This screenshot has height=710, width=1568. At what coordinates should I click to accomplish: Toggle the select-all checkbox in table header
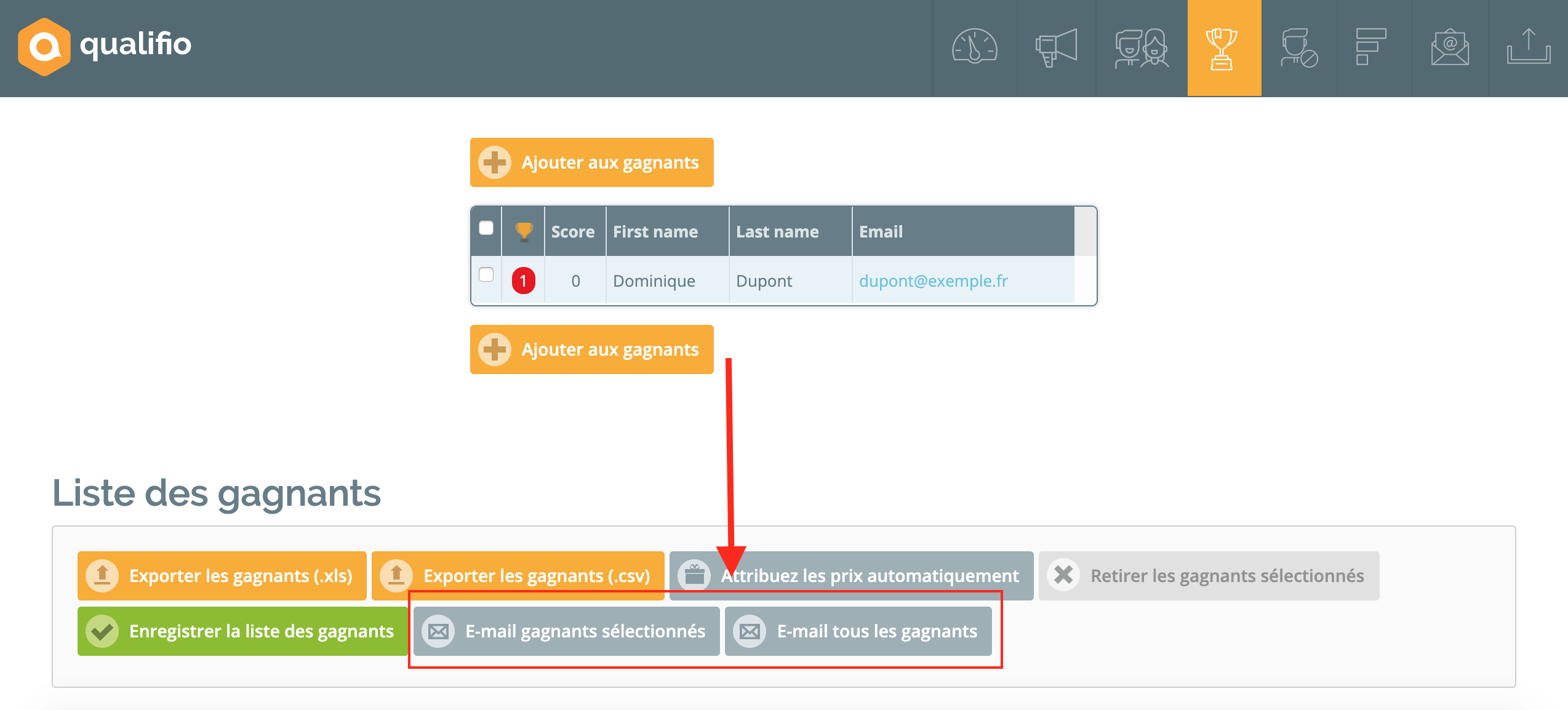tap(486, 228)
